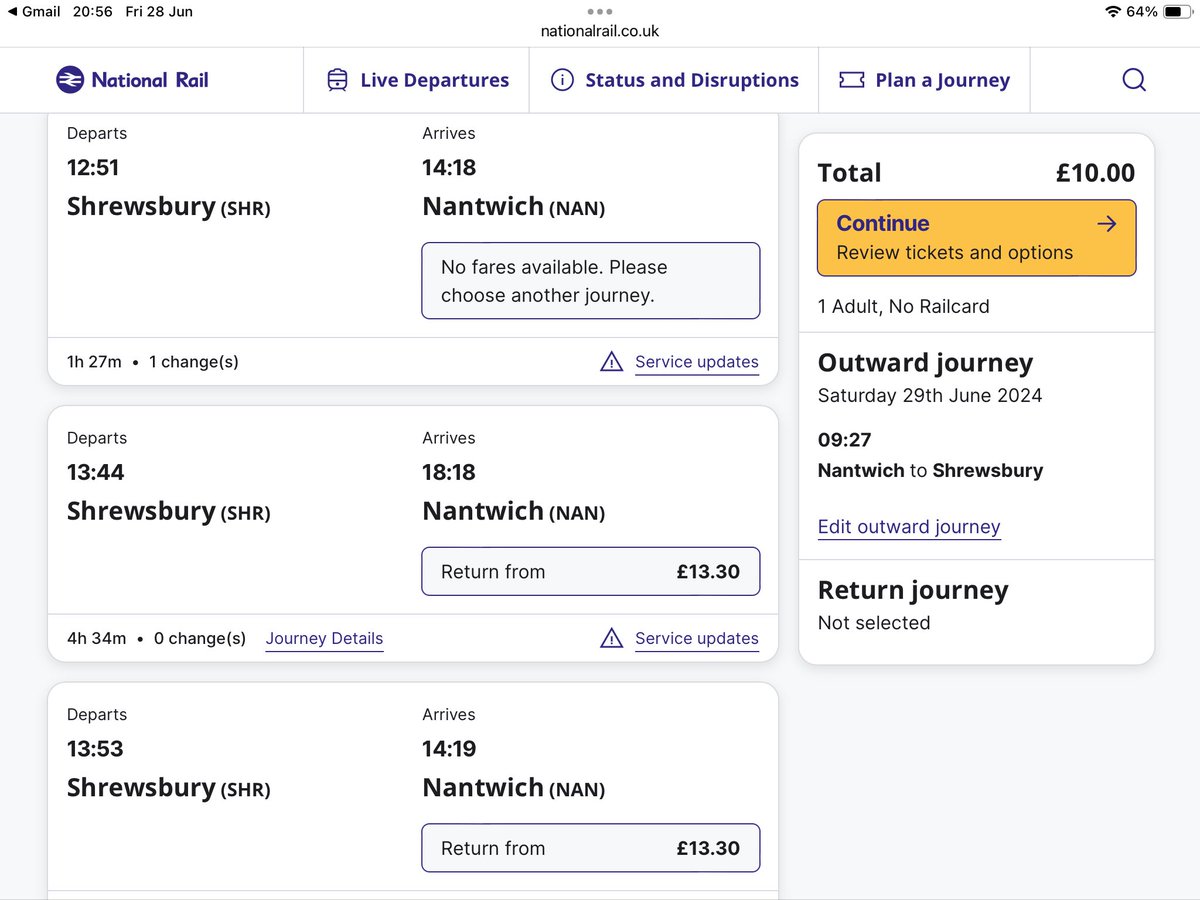This screenshot has height=900, width=1200.
Task: Select the £13.30 return fare for 13:44
Action: [591, 571]
